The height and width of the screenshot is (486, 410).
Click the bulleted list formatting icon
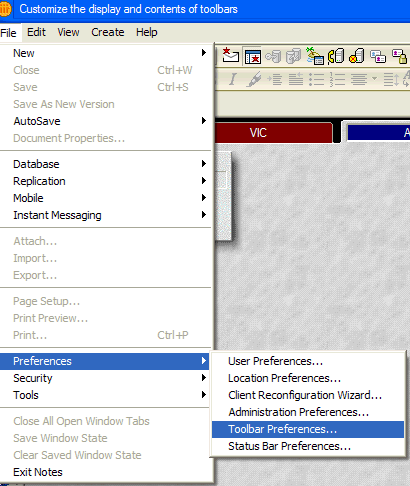pyautogui.click(x=316, y=79)
